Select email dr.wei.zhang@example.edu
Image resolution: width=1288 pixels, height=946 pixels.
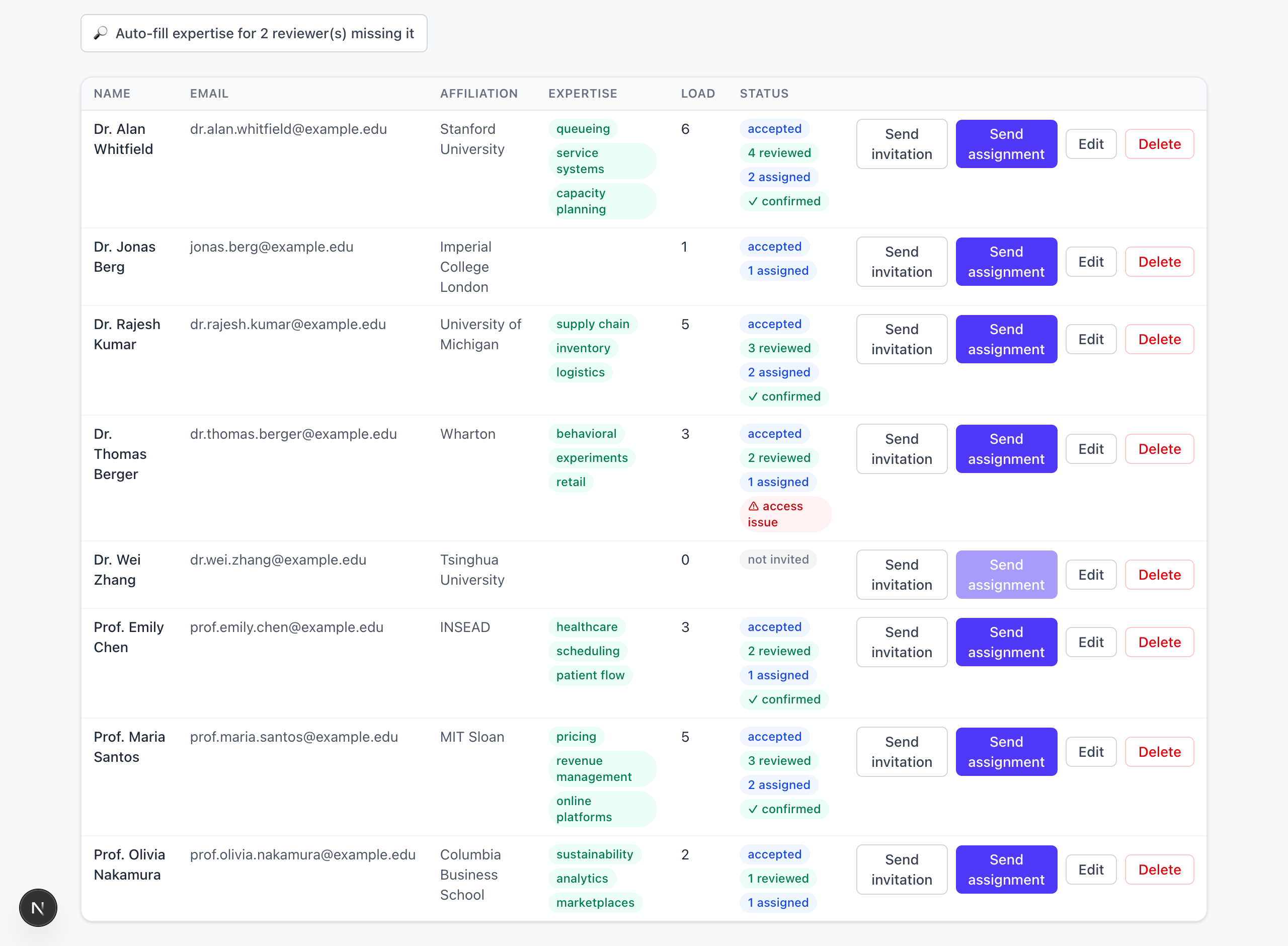pyautogui.click(x=278, y=560)
